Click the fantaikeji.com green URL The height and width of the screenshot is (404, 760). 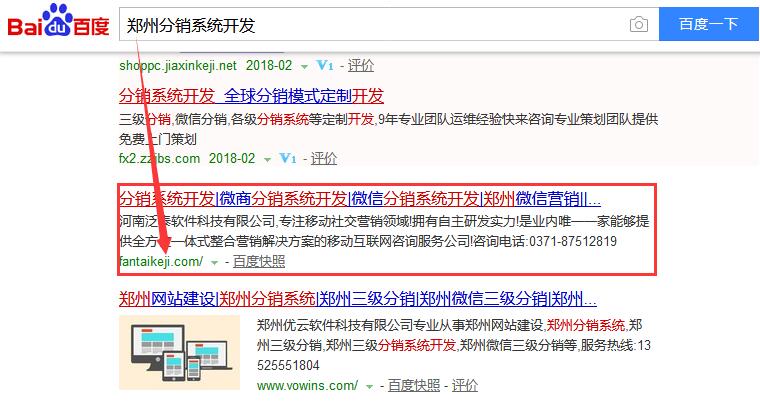[160, 261]
